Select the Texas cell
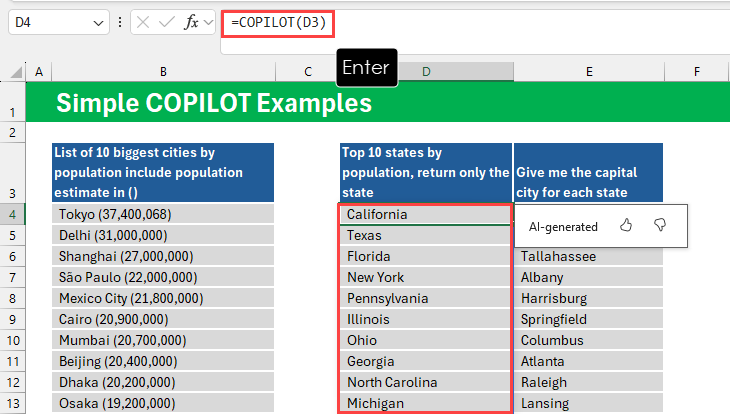 tap(426, 235)
